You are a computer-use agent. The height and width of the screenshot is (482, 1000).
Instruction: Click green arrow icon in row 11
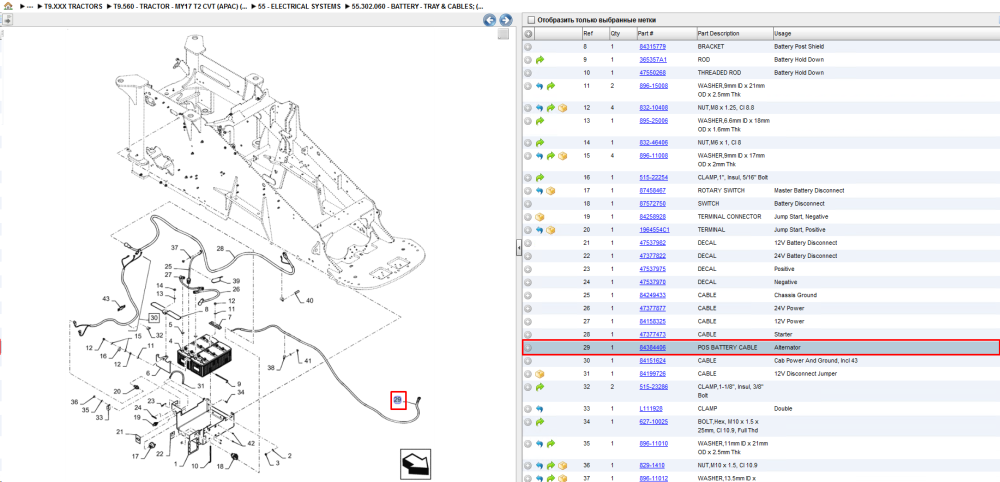[x=551, y=85]
